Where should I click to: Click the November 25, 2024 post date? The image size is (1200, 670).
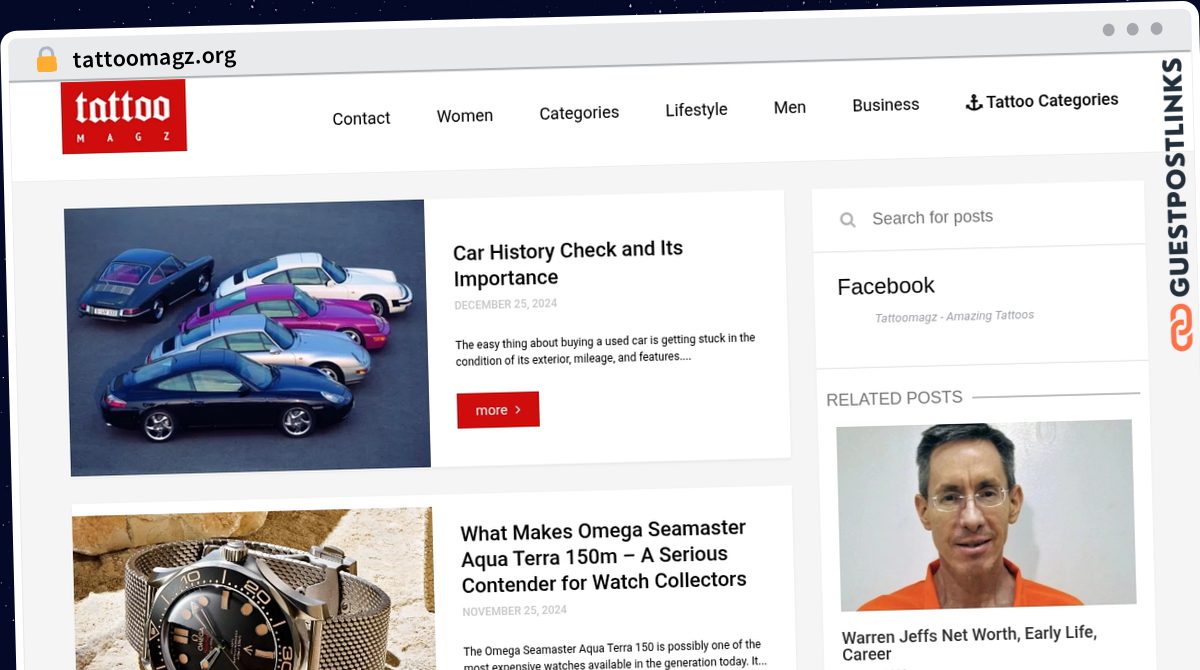[514, 611]
